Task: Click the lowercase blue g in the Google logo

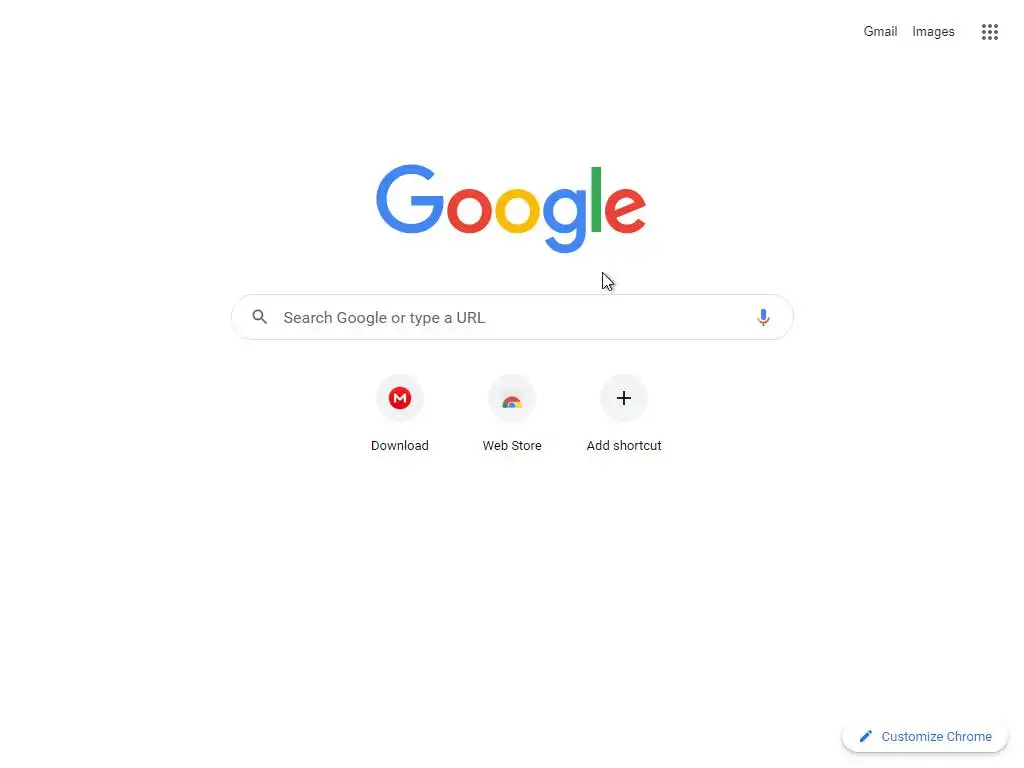Action: 565,219
